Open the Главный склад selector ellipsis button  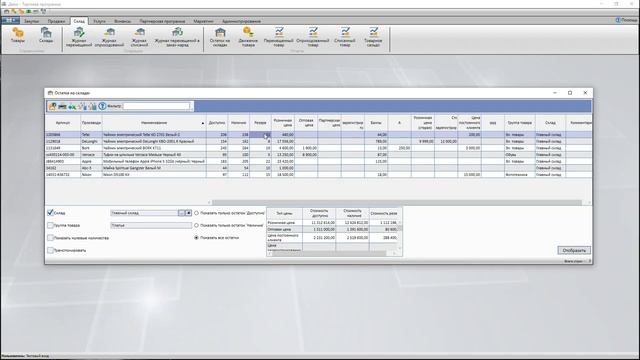[x=182, y=213]
